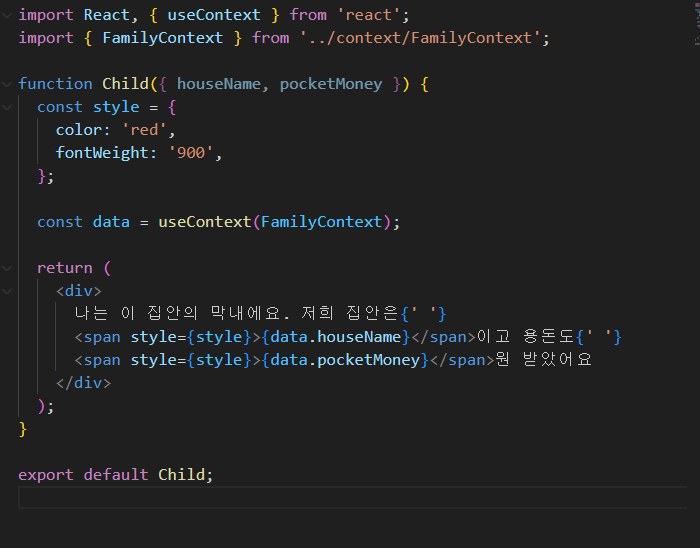Click the style variable in const style line
The height and width of the screenshot is (548, 700).
click(116, 107)
